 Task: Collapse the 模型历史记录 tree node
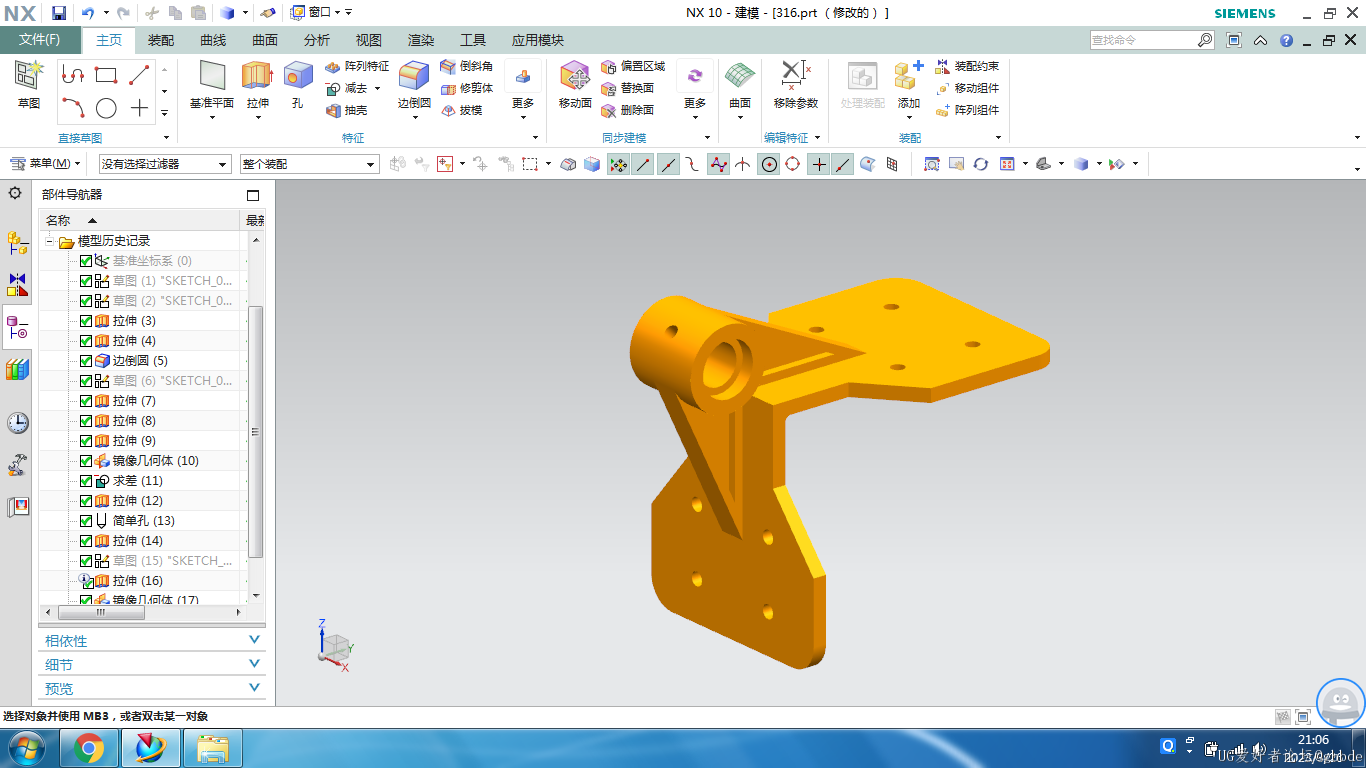[x=48, y=241]
